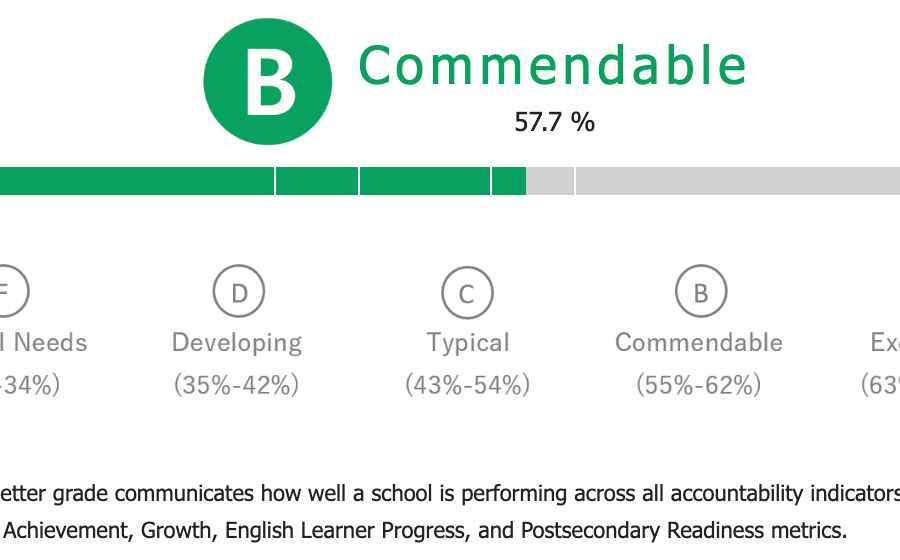Click the long gray unfilled progress segment
This screenshot has height=560, width=900.
[x=738, y=181]
